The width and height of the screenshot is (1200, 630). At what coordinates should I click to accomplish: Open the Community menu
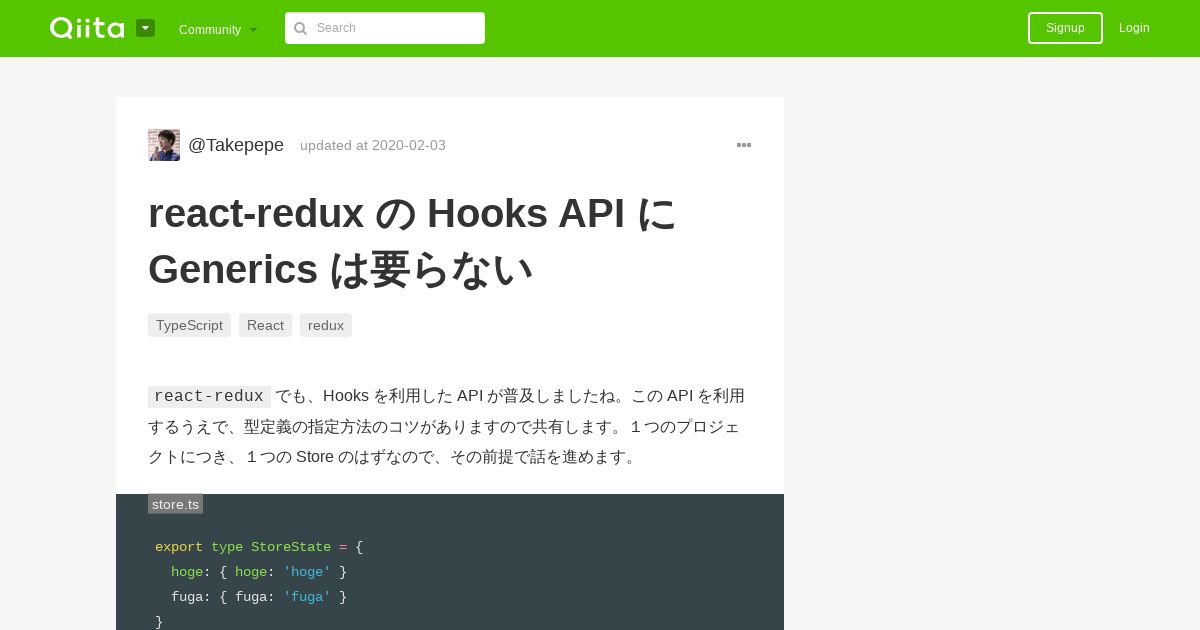tap(218, 29)
